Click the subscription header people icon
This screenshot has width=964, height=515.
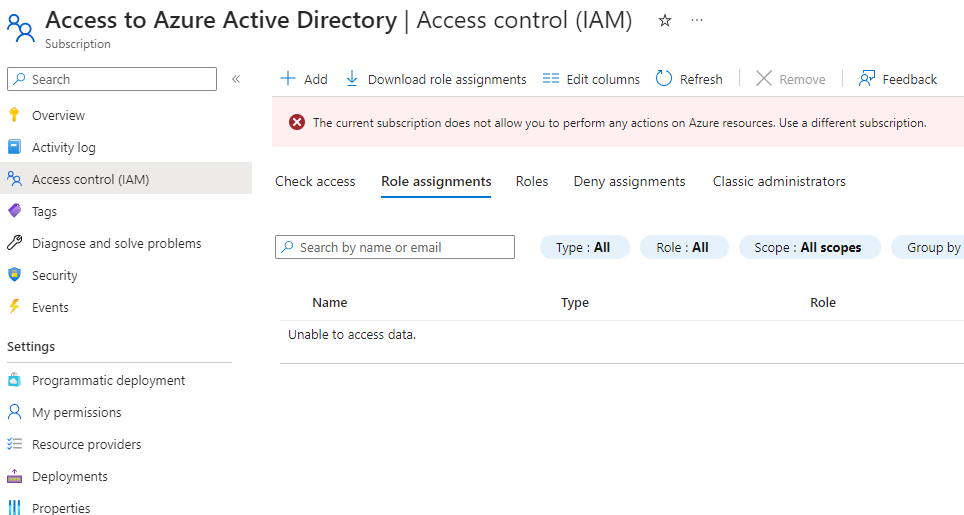point(21,28)
